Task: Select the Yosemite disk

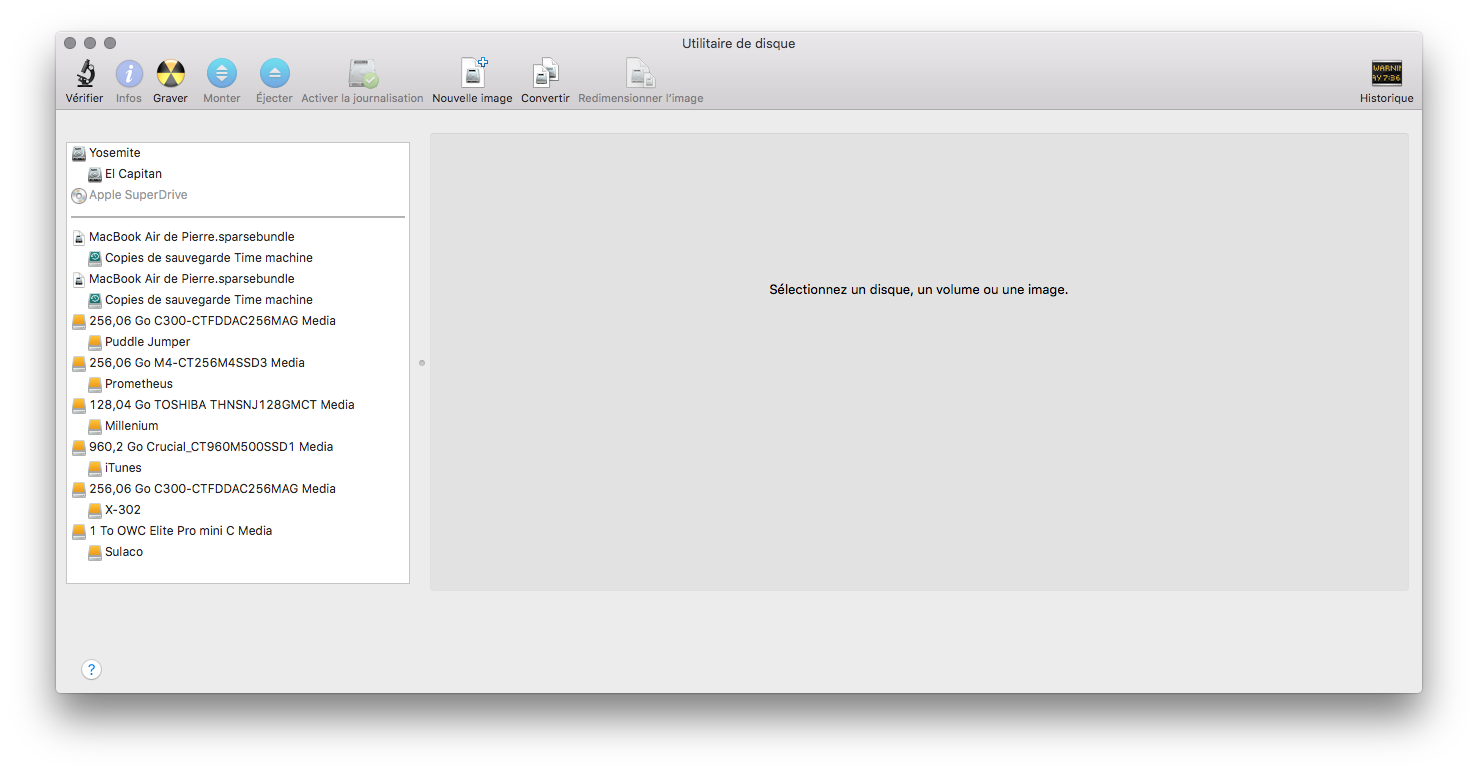Action: point(114,153)
